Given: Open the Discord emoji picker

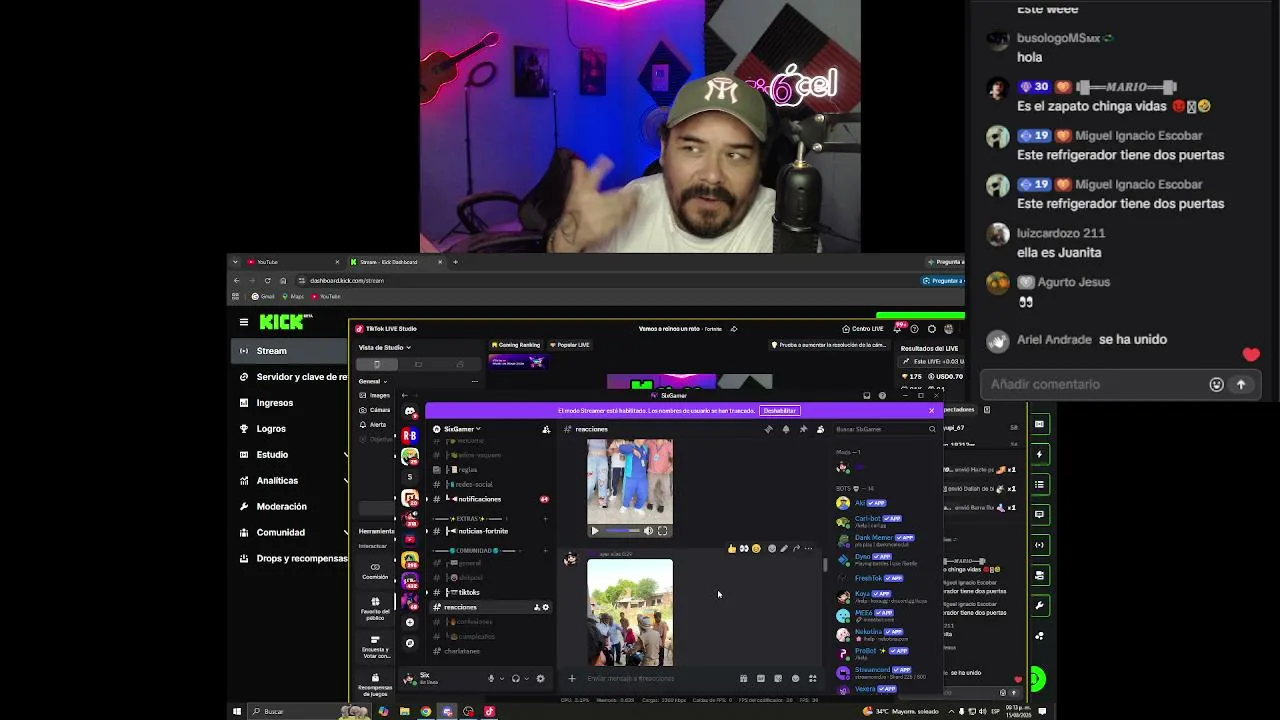Looking at the screenshot, I should [795, 679].
